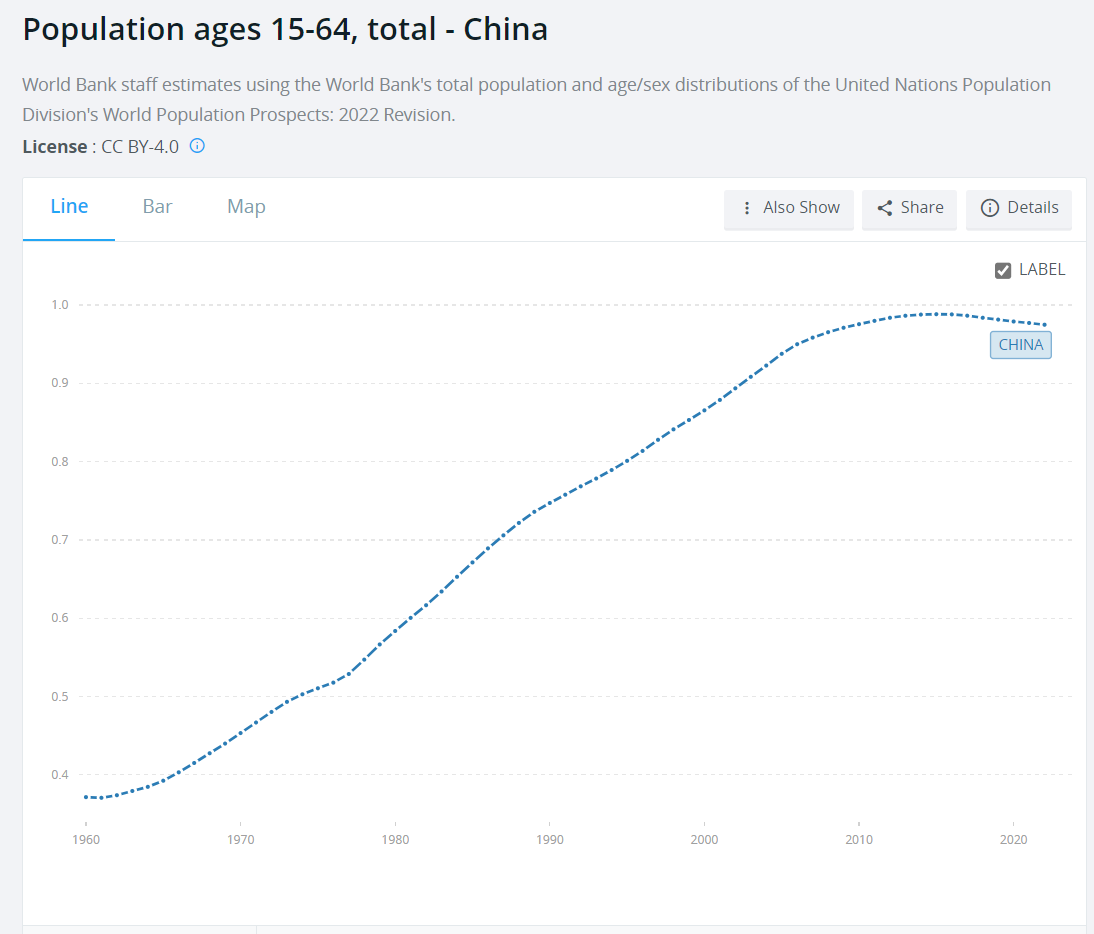The image size is (1094, 934).
Task: Switch to the Map view tab
Action: pos(245,207)
